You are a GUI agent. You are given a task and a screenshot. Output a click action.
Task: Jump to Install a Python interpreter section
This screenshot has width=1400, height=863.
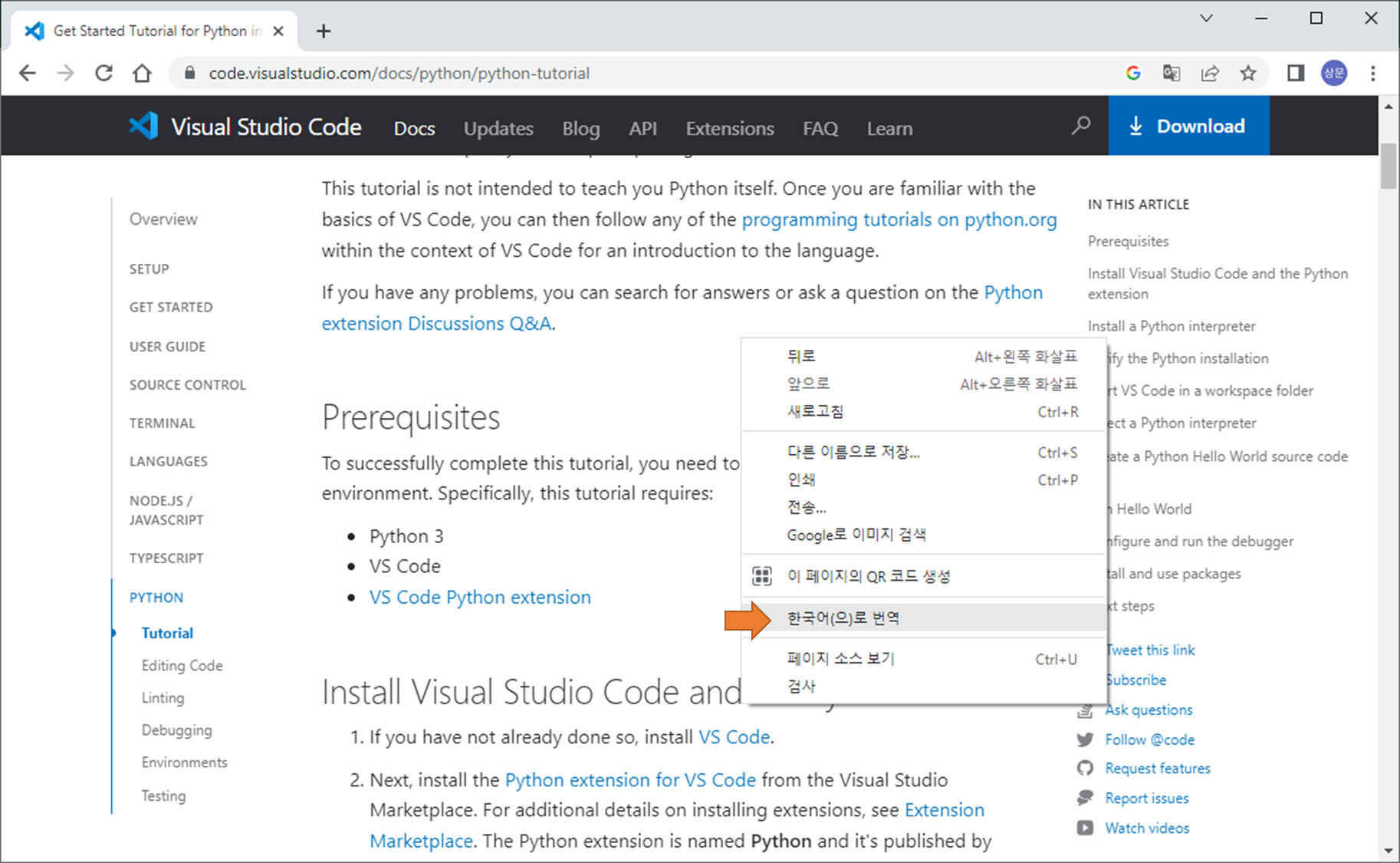click(1172, 326)
